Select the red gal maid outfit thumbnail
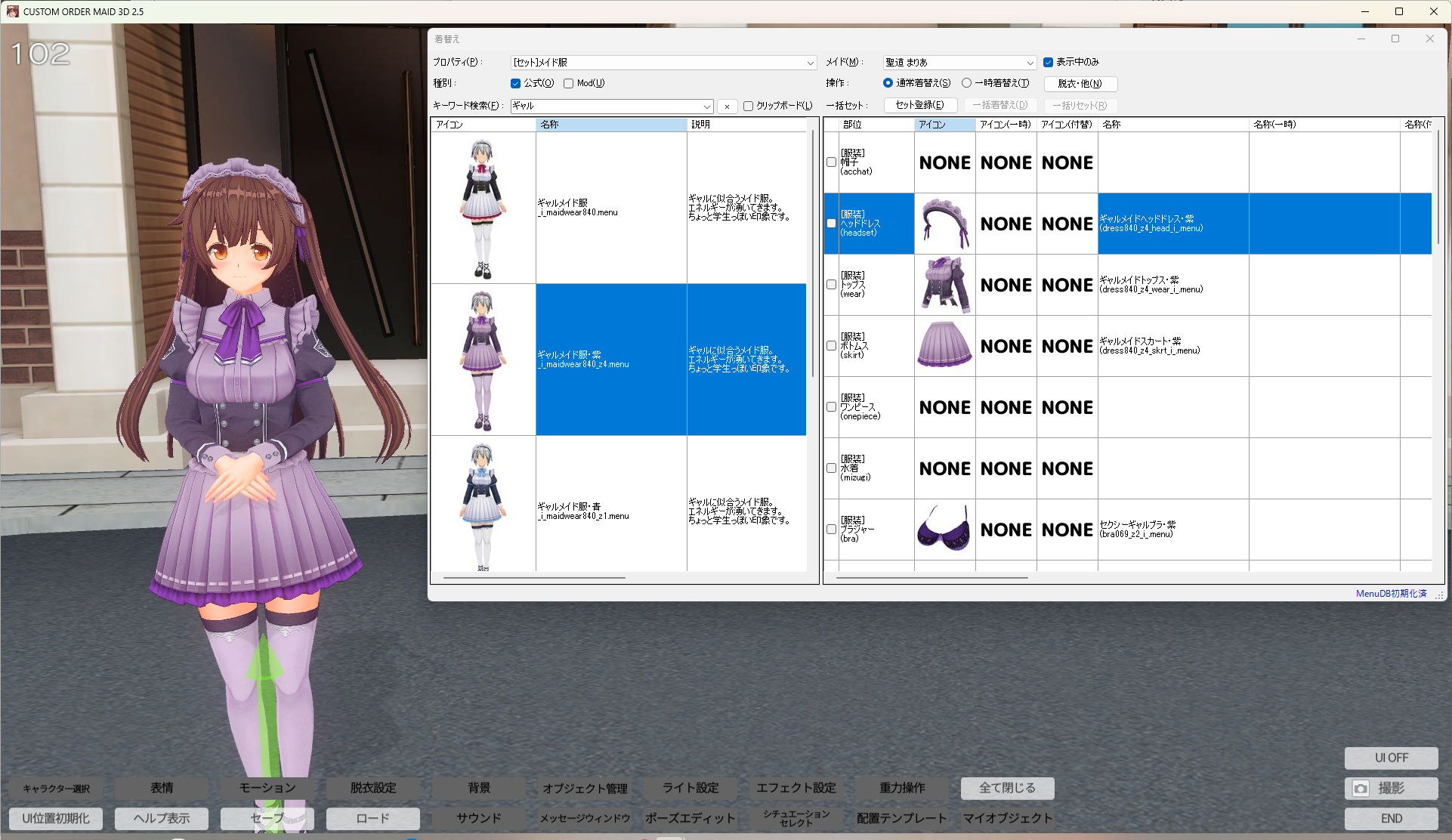1452x840 pixels. click(x=483, y=208)
